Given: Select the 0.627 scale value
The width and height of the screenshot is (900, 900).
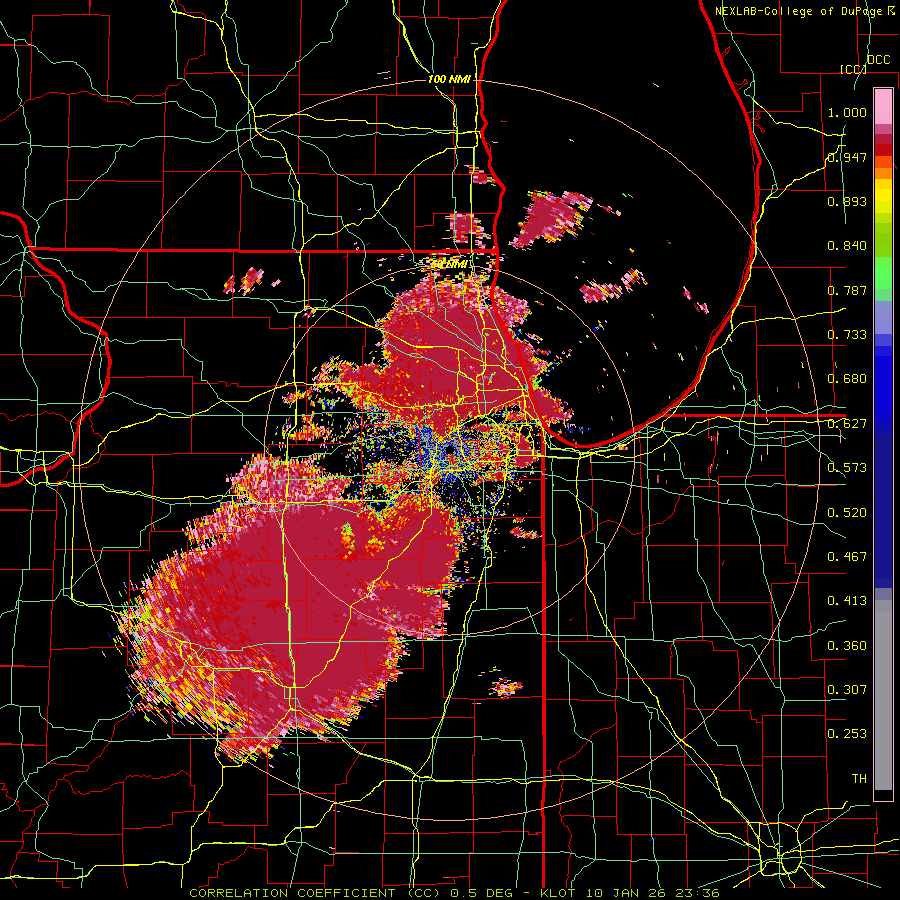Looking at the screenshot, I should [x=847, y=424].
